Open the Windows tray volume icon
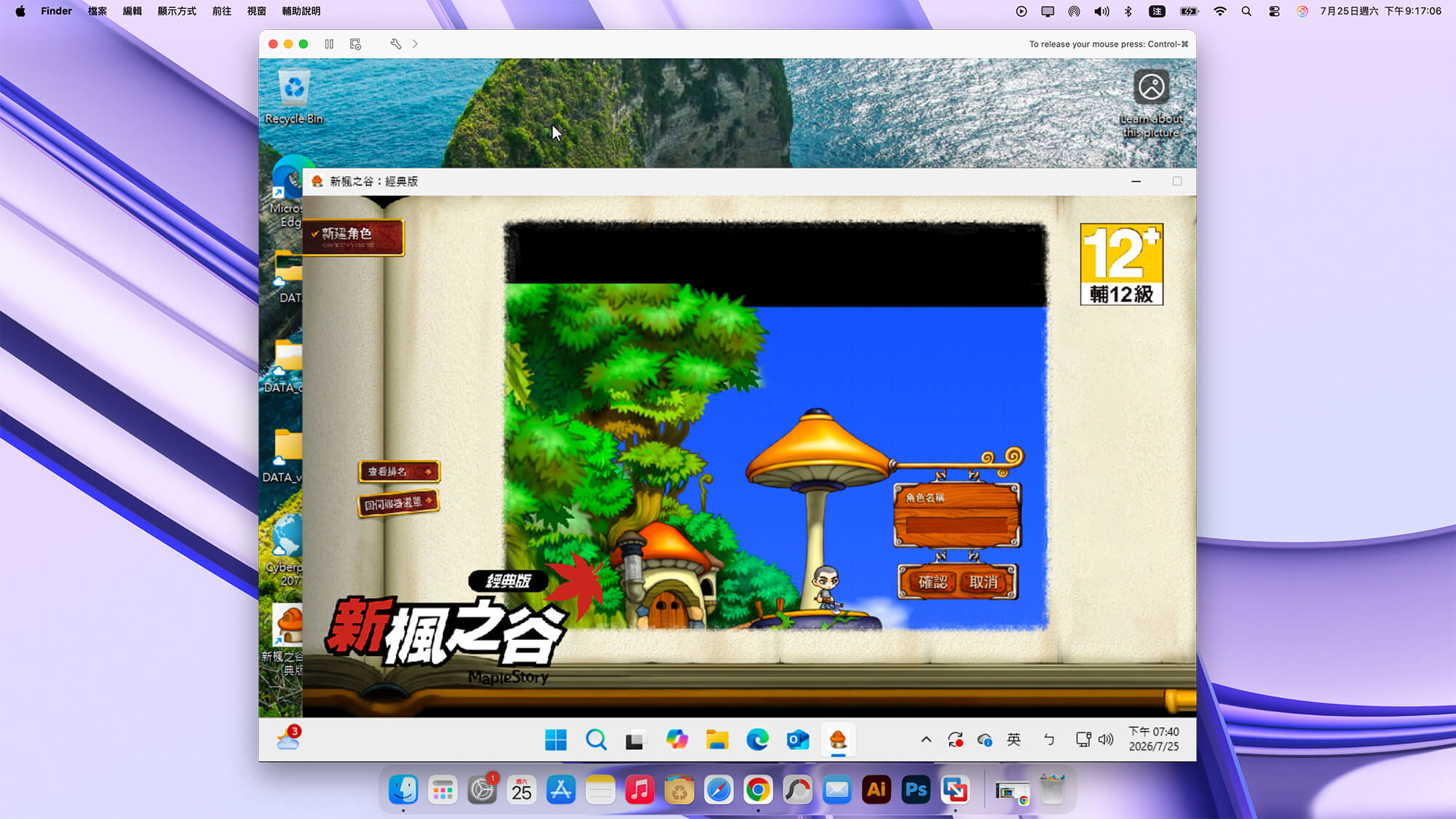The height and width of the screenshot is (819, 1456). point(1106,740)
